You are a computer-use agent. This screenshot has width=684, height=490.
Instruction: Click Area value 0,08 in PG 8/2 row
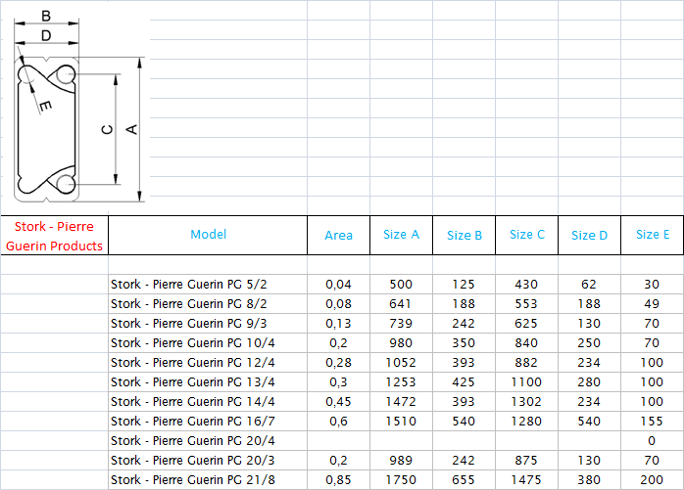coord(339,304)
